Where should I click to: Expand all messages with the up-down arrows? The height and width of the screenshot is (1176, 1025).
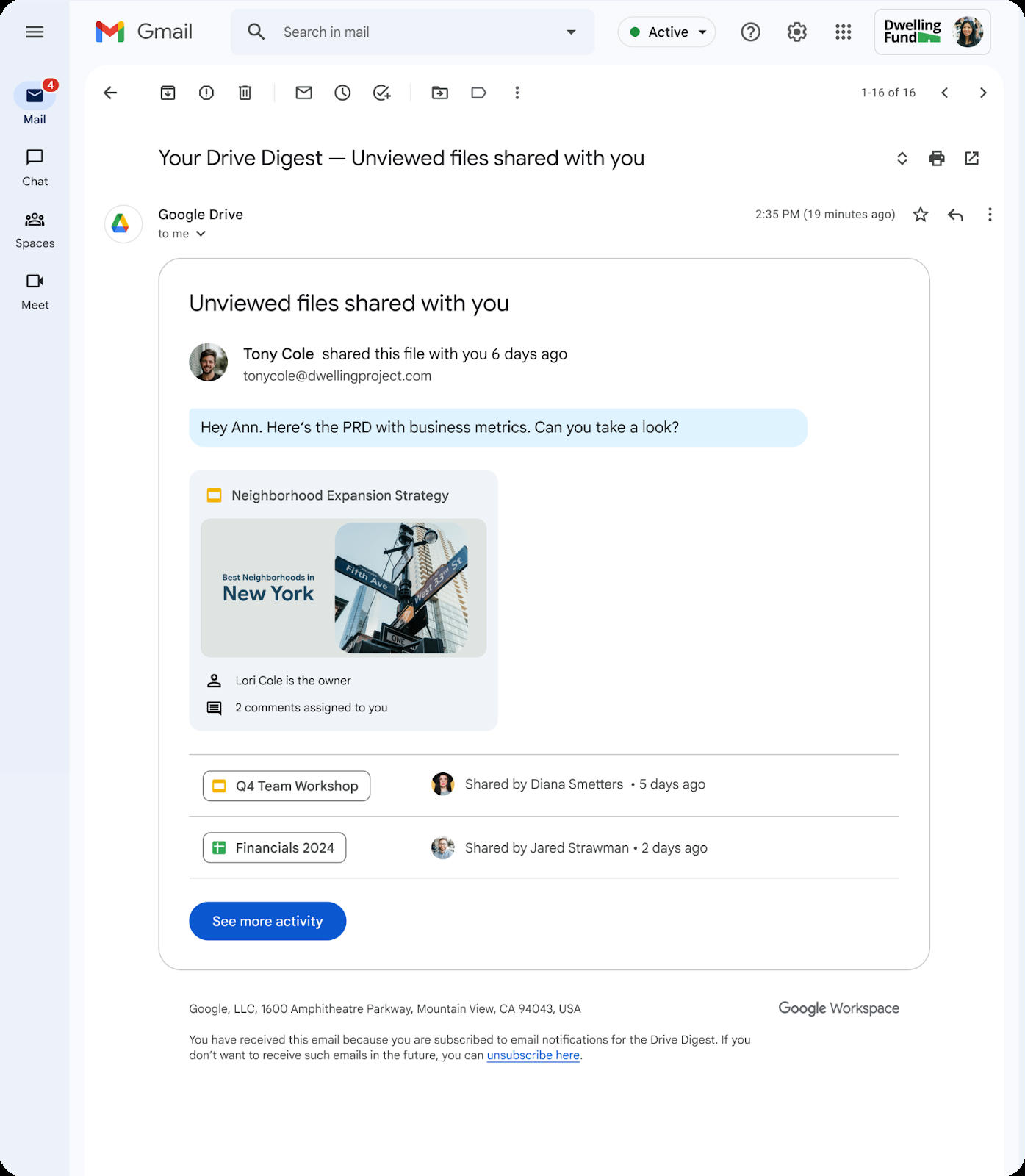(902, 158)
